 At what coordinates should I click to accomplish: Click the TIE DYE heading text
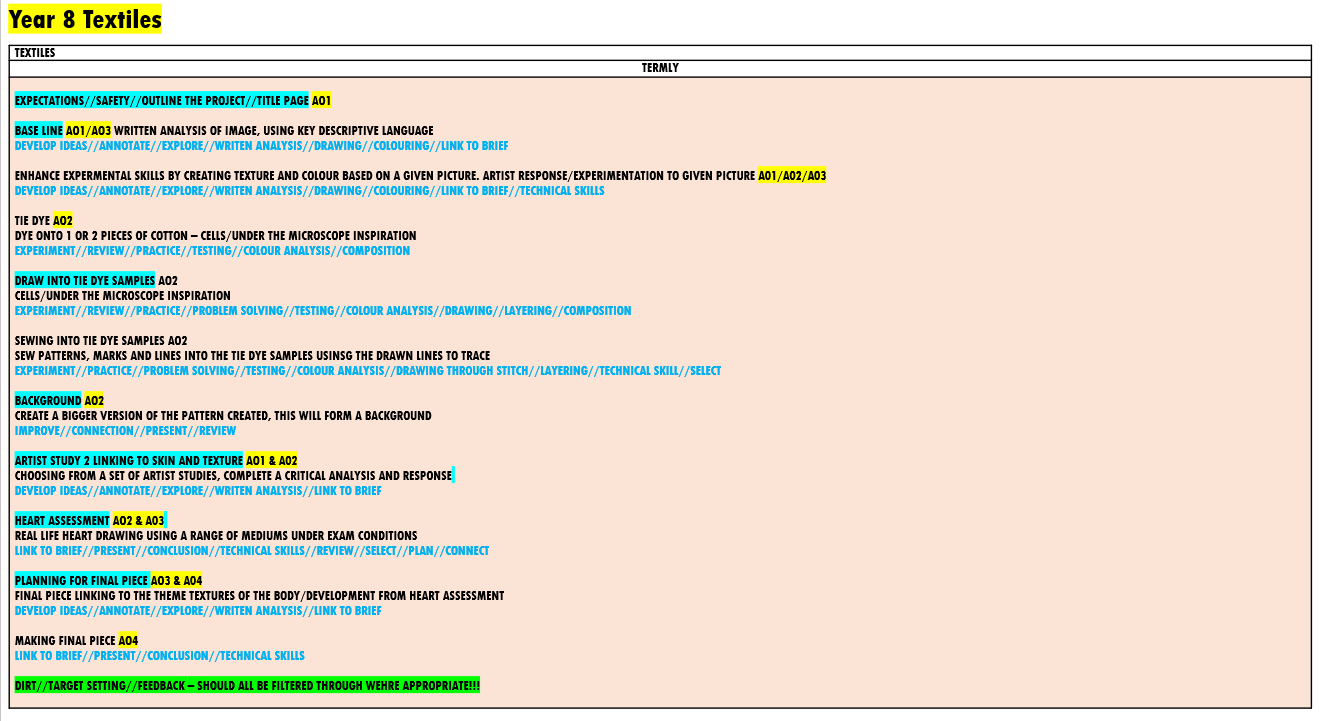point(33,221)
